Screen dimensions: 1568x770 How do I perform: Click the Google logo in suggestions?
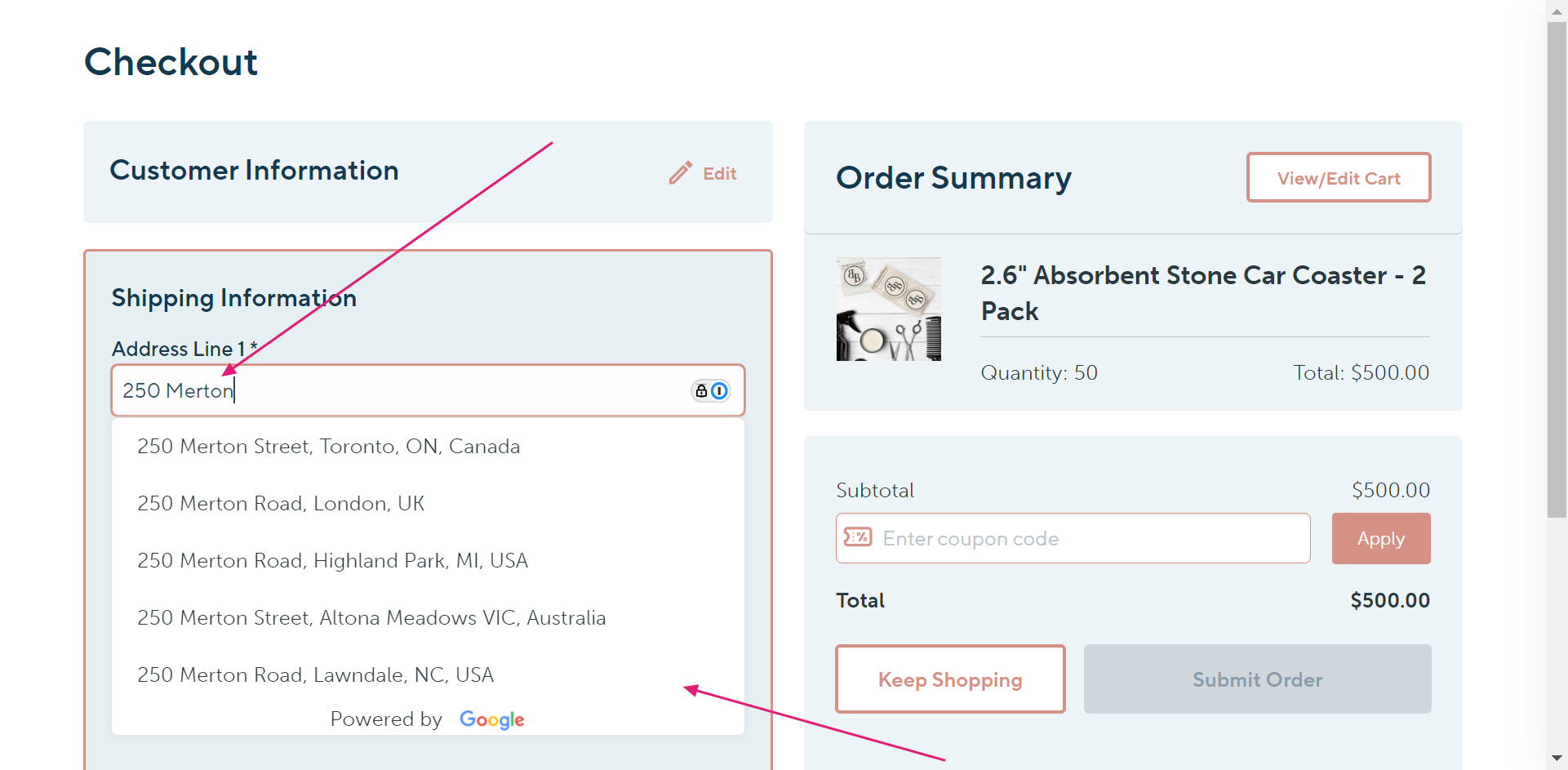[x=491, y=719]
